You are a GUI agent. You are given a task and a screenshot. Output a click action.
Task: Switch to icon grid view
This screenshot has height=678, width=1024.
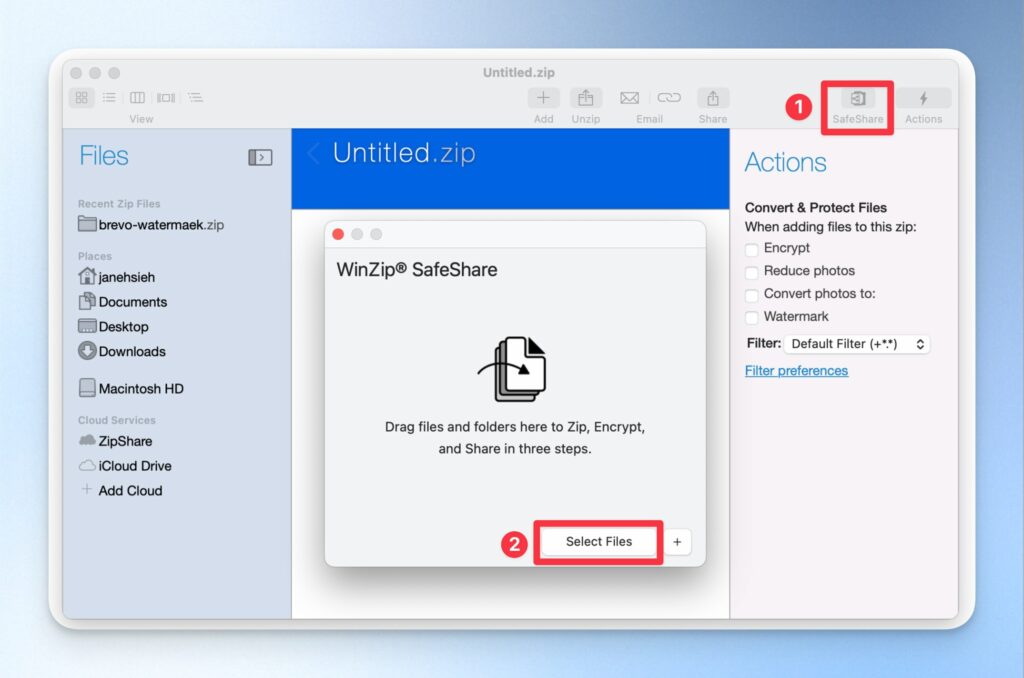click(x=82, y=97)
